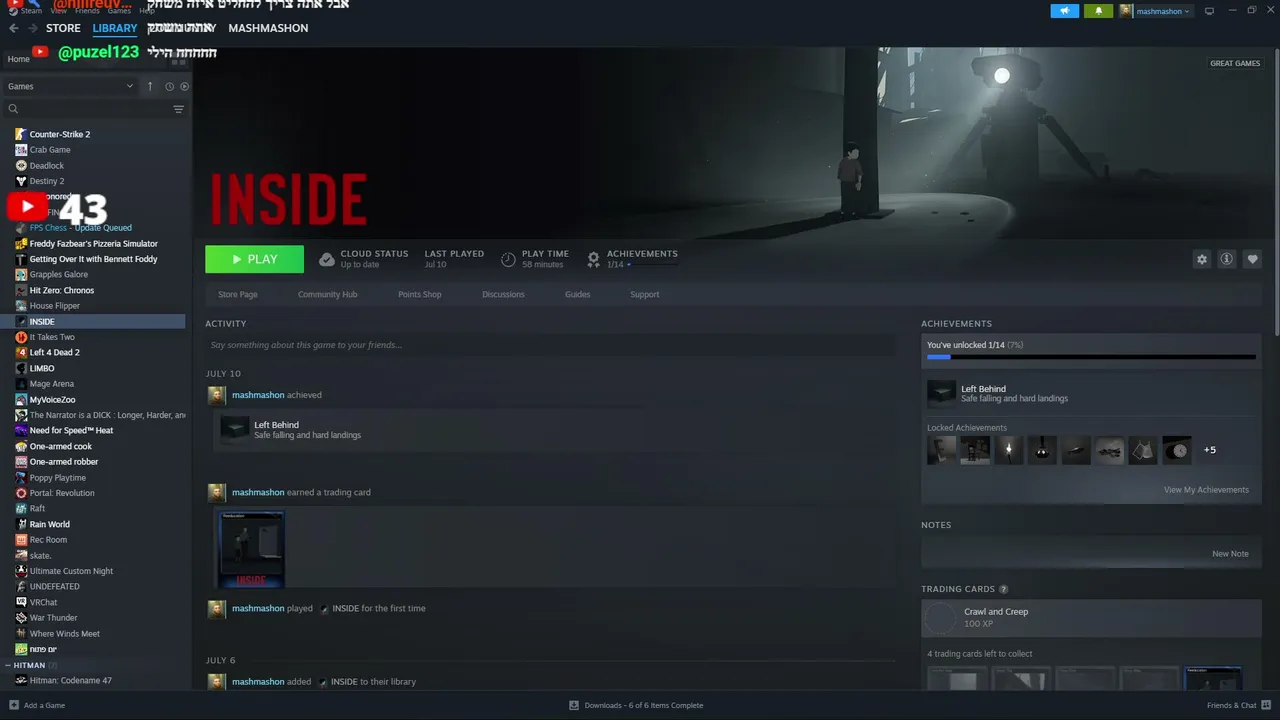This screenshot has width=1280, height=720.
Task: Open the Games collection dropdown
Action: click(70, 86)
